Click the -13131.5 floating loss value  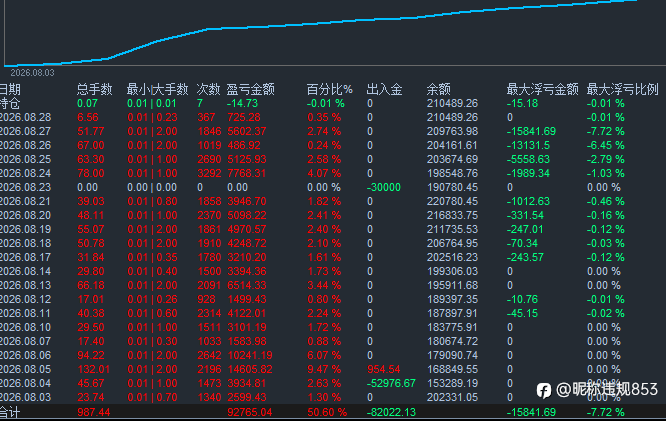(528, 145)
